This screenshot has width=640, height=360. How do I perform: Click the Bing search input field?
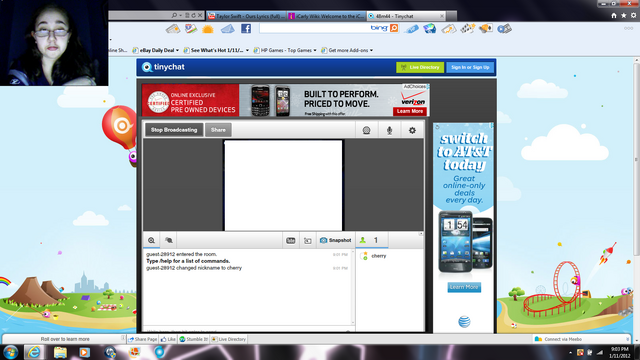[x=314, y=28]
